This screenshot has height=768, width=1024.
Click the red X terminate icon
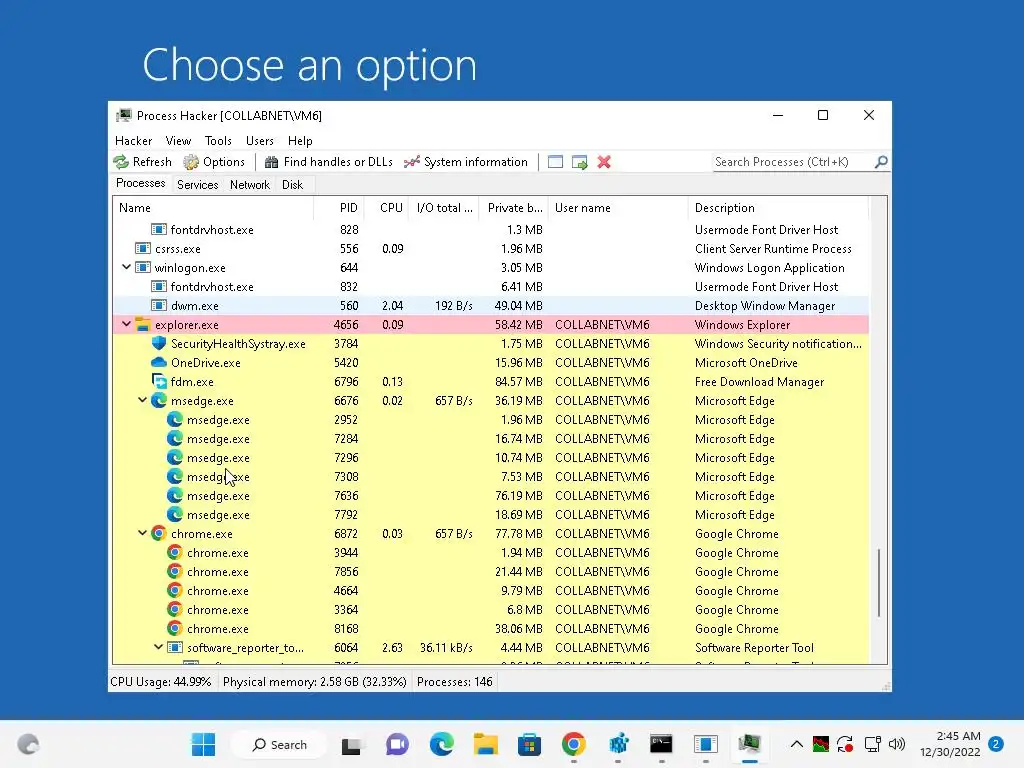[604, 162]
